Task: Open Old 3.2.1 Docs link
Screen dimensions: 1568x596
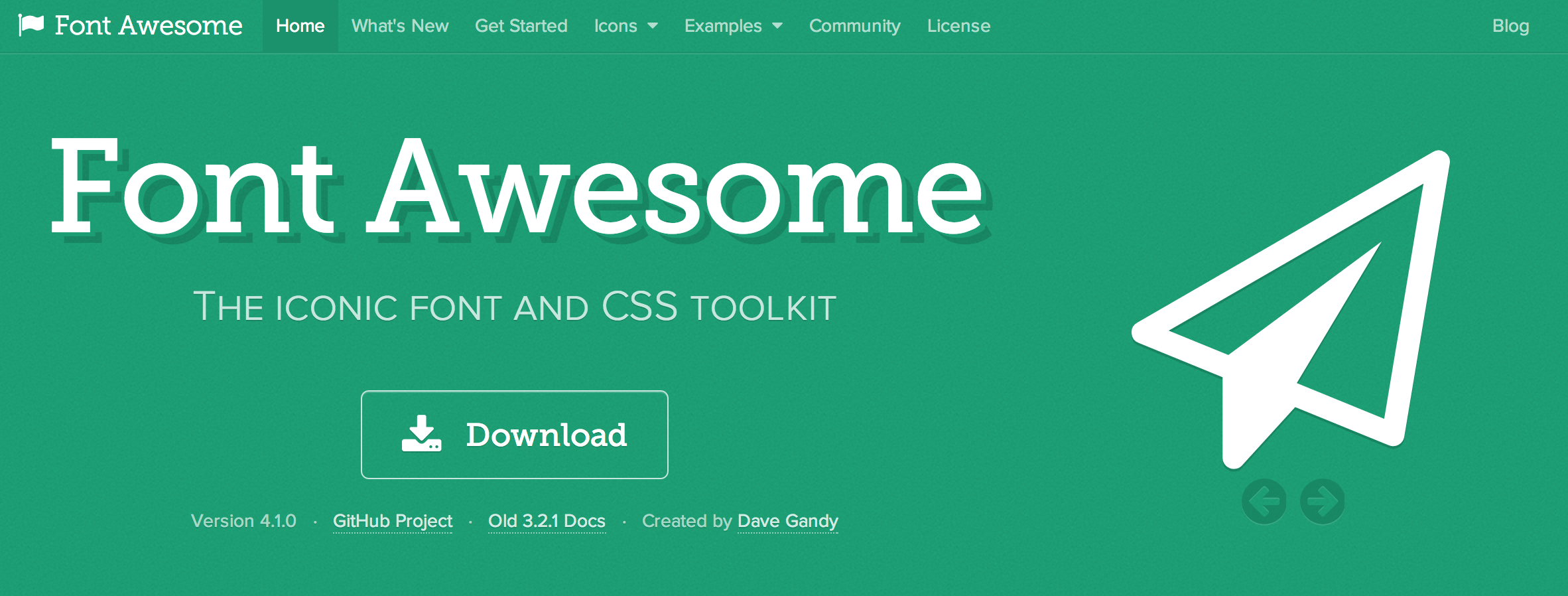Action: pyautogui.click(x=547, y=521)
